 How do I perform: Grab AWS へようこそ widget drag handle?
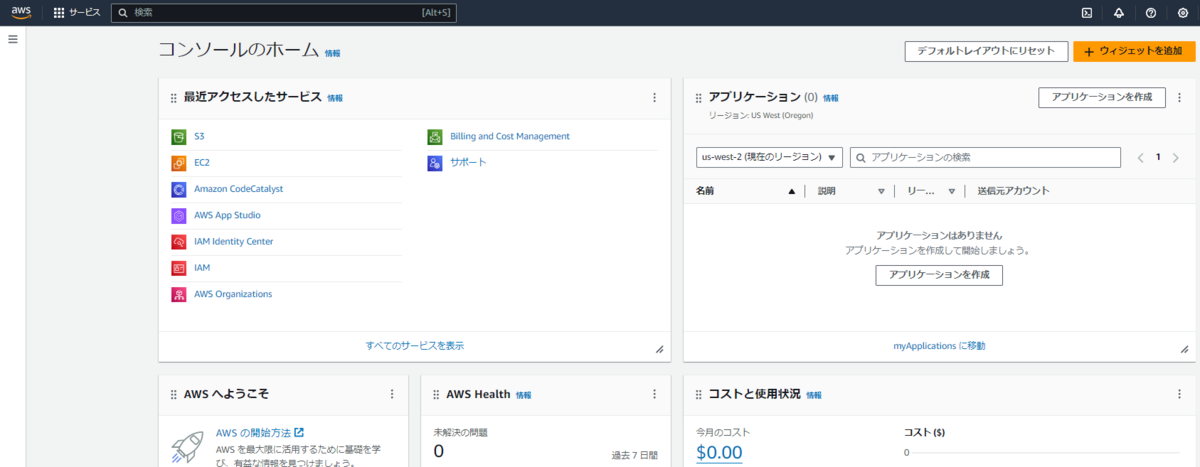pos(174,395)
